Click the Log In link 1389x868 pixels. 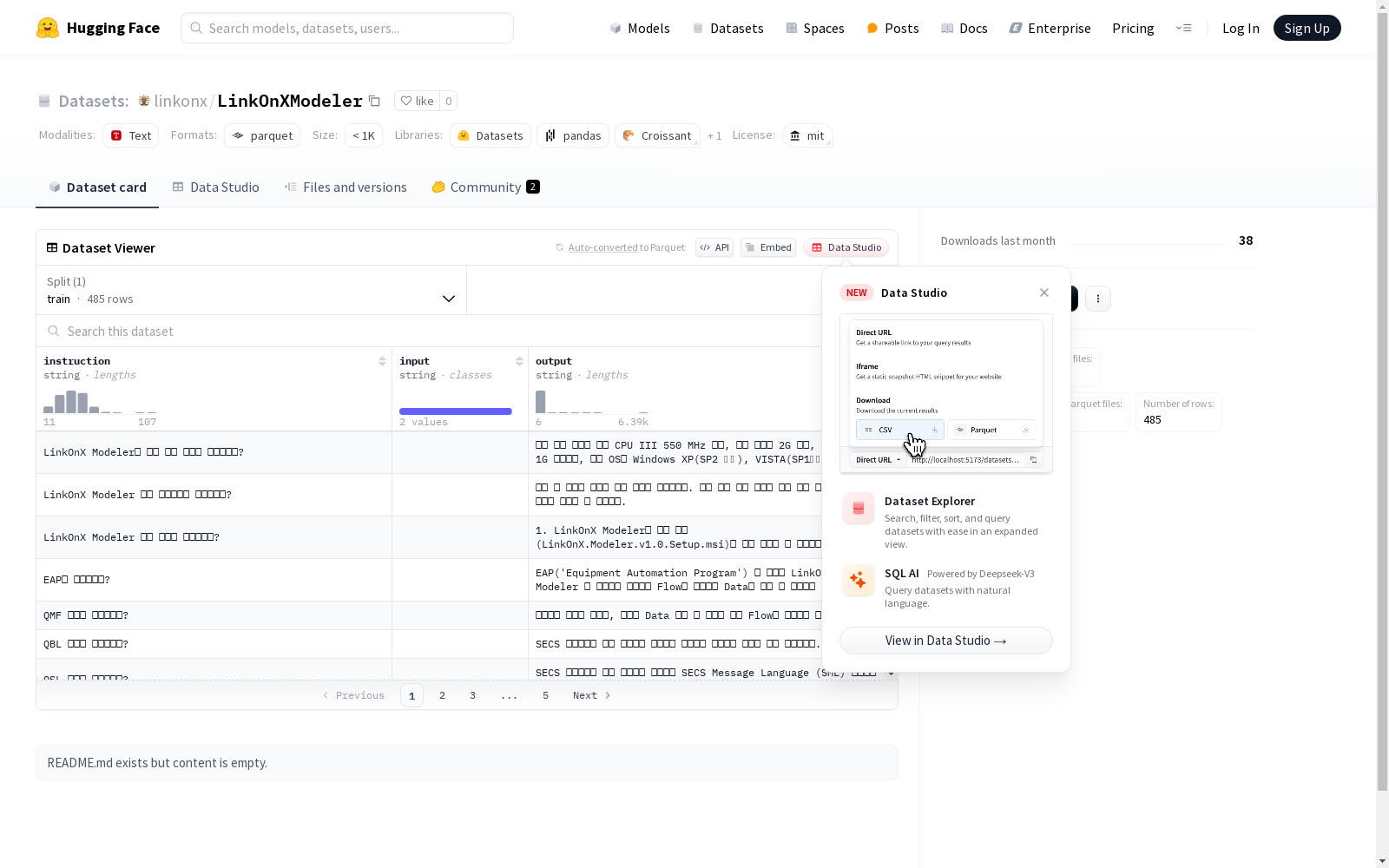(x=1241, y=28)
